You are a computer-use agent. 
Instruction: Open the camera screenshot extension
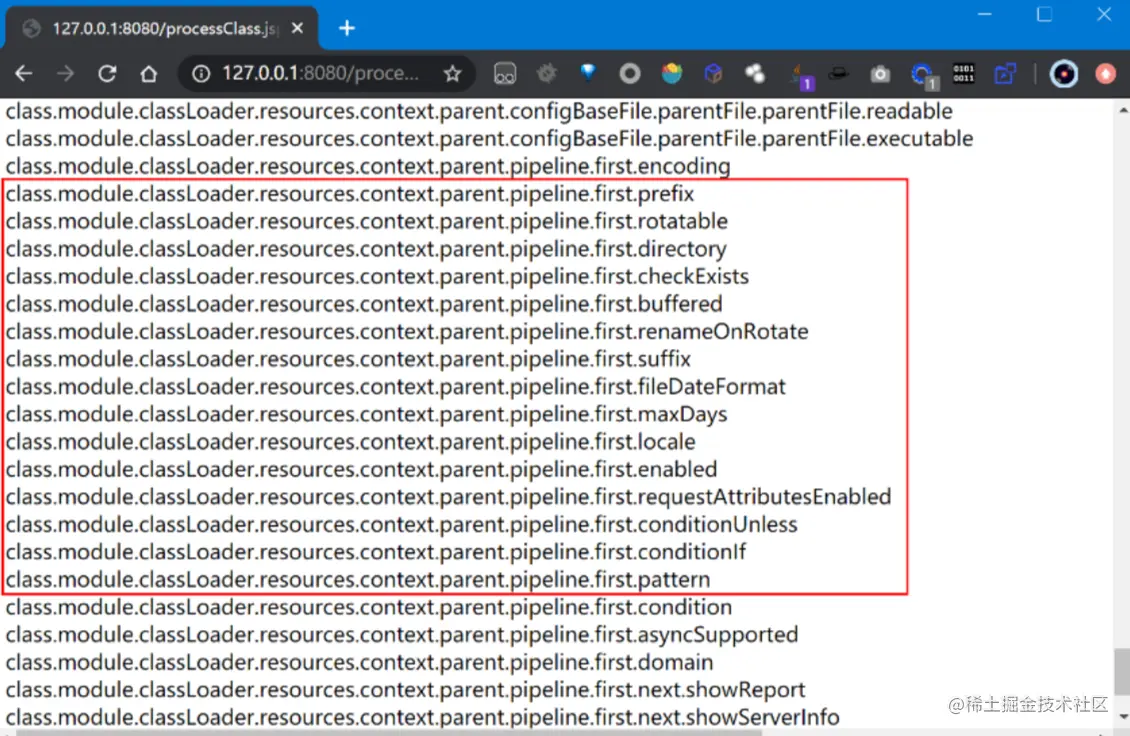coord(880,74)
